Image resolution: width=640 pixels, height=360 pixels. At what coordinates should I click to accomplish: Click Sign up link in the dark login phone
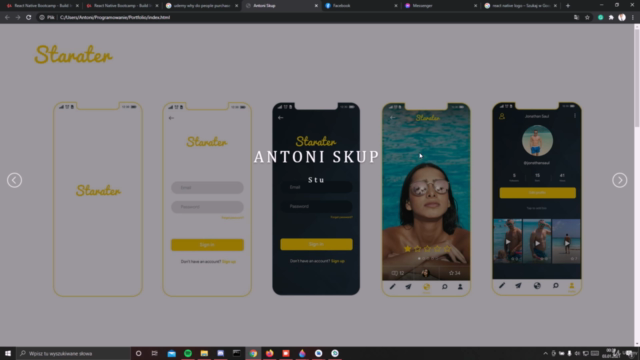click(338, 261)
